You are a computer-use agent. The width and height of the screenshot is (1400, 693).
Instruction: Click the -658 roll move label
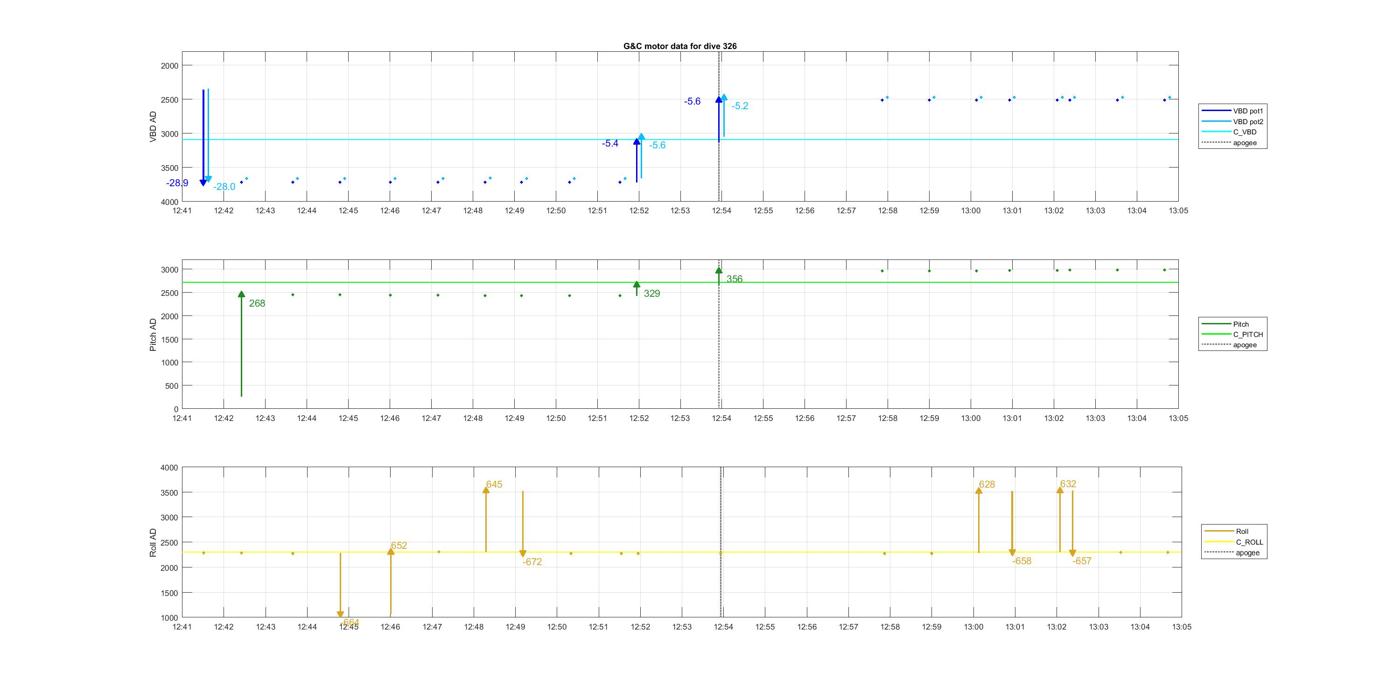pyautogui.click(x=1021, y=562)
